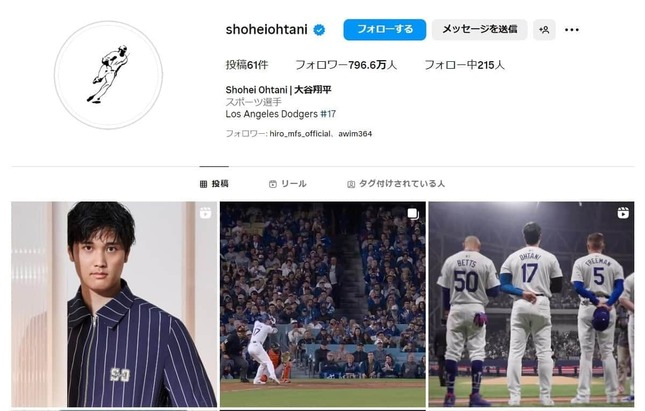Screen dimensions: 645x411
Task: Open the three-dot more options menu
Action: point(572,30)
